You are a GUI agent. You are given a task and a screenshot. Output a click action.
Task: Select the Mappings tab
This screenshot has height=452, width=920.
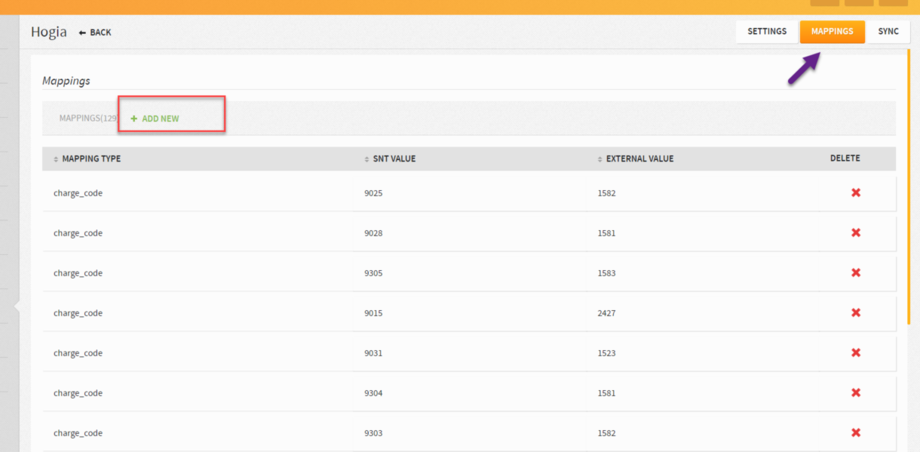coord(832,32)
